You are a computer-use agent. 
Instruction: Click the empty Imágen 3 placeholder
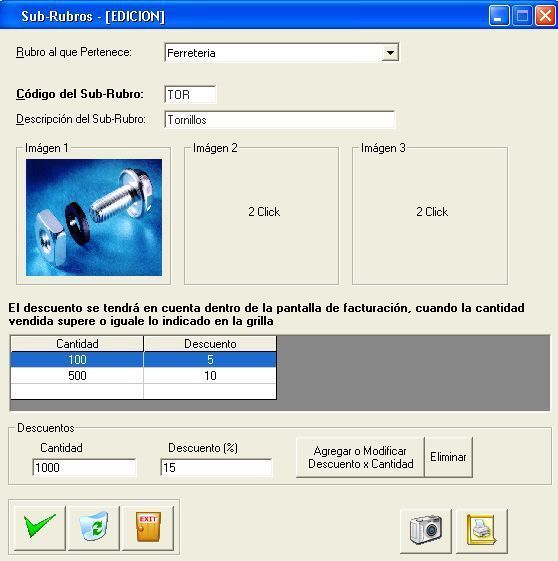click(x=430, y=216)
